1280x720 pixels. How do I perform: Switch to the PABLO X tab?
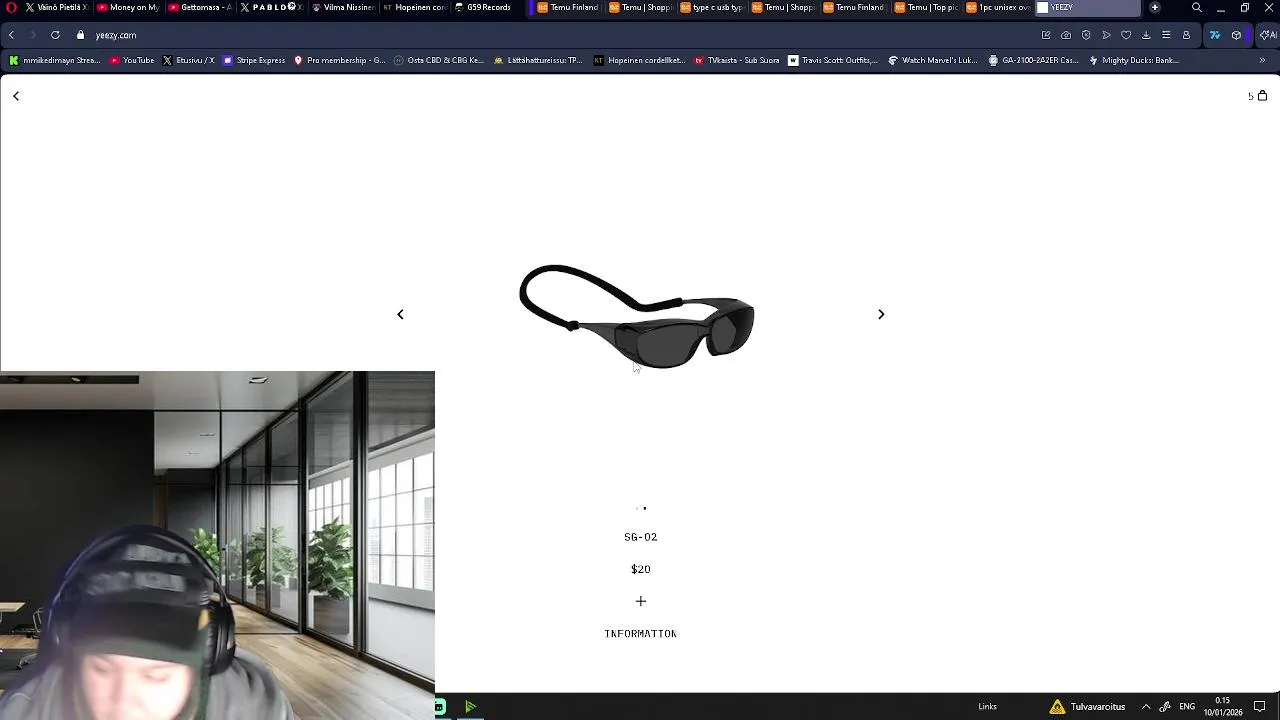(271, 7)
